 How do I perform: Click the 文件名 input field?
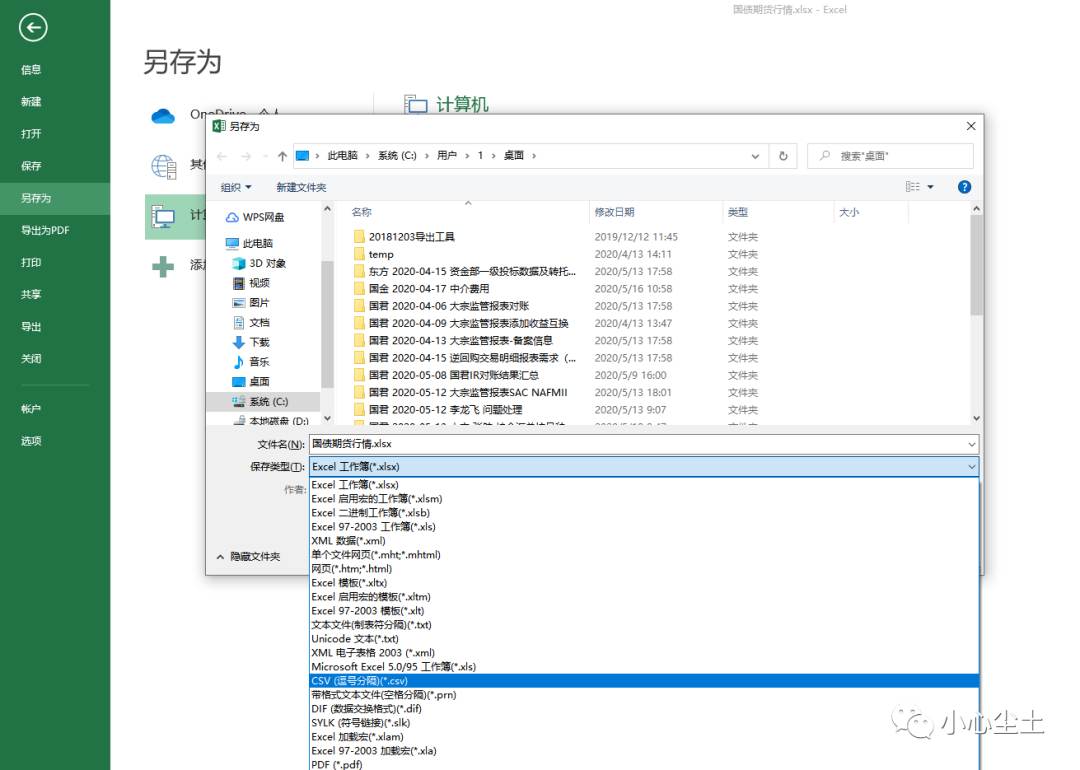click(x=637, y=444)
